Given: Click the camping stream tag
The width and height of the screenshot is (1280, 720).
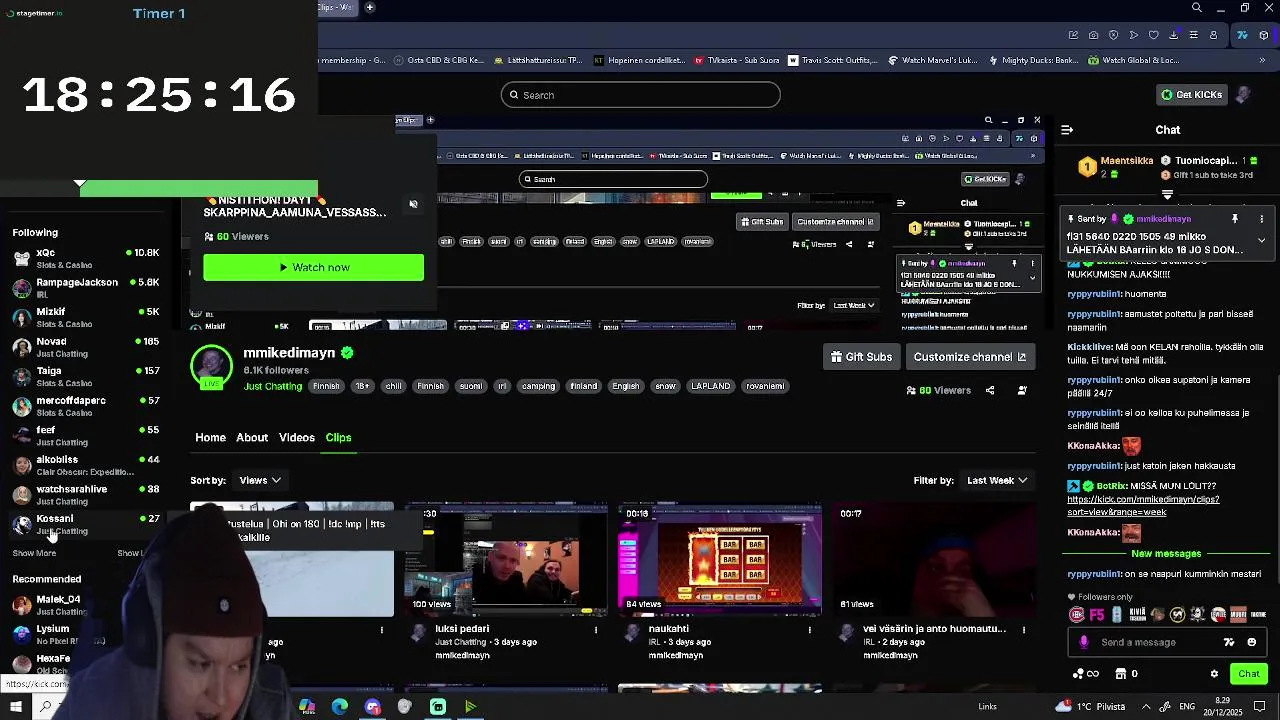Looking at the screenshot, I should tap(538, 386).
